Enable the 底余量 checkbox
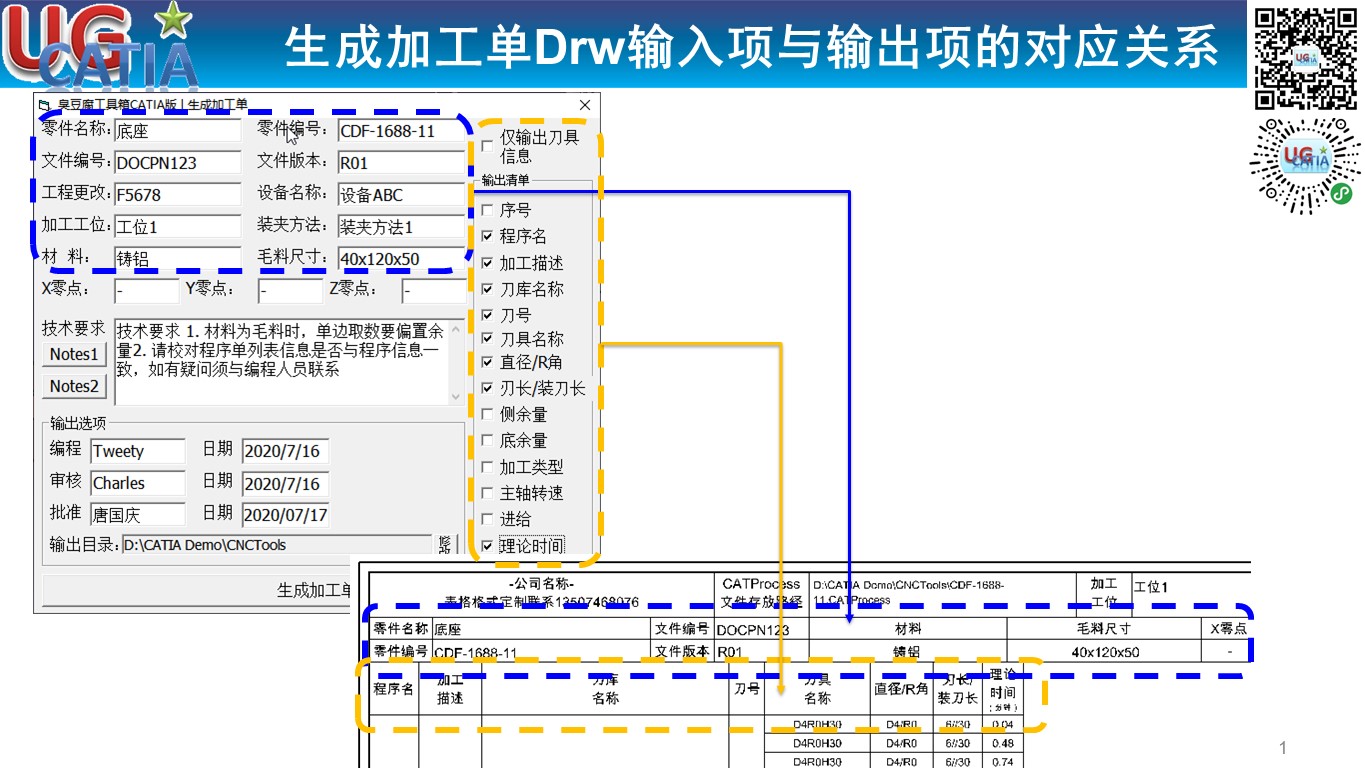1365x768 pixels. tap(487, 441)
